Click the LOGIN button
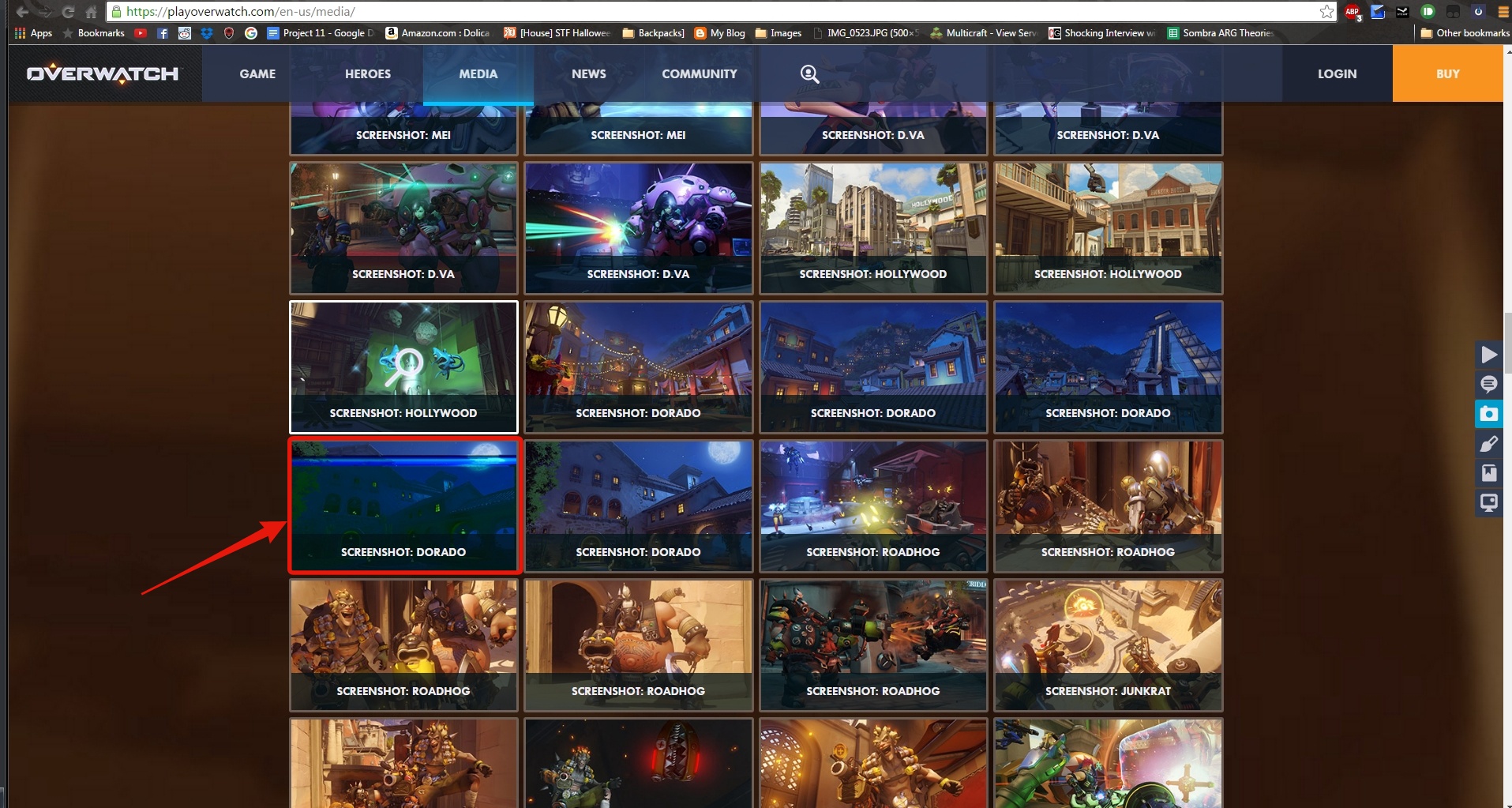This screenshot has width=1512, height=808. pyautogui.click(x=1338, y=73)
